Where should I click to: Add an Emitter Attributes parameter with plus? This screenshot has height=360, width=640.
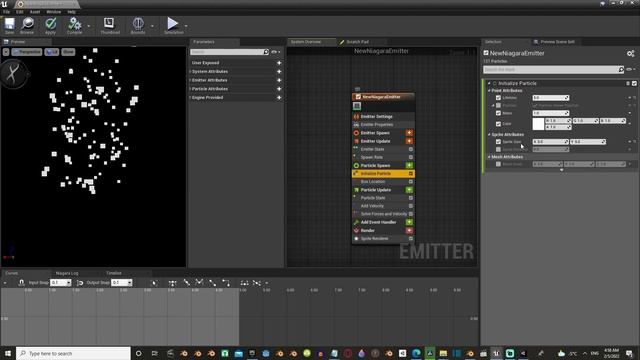[x=279, y=80]
